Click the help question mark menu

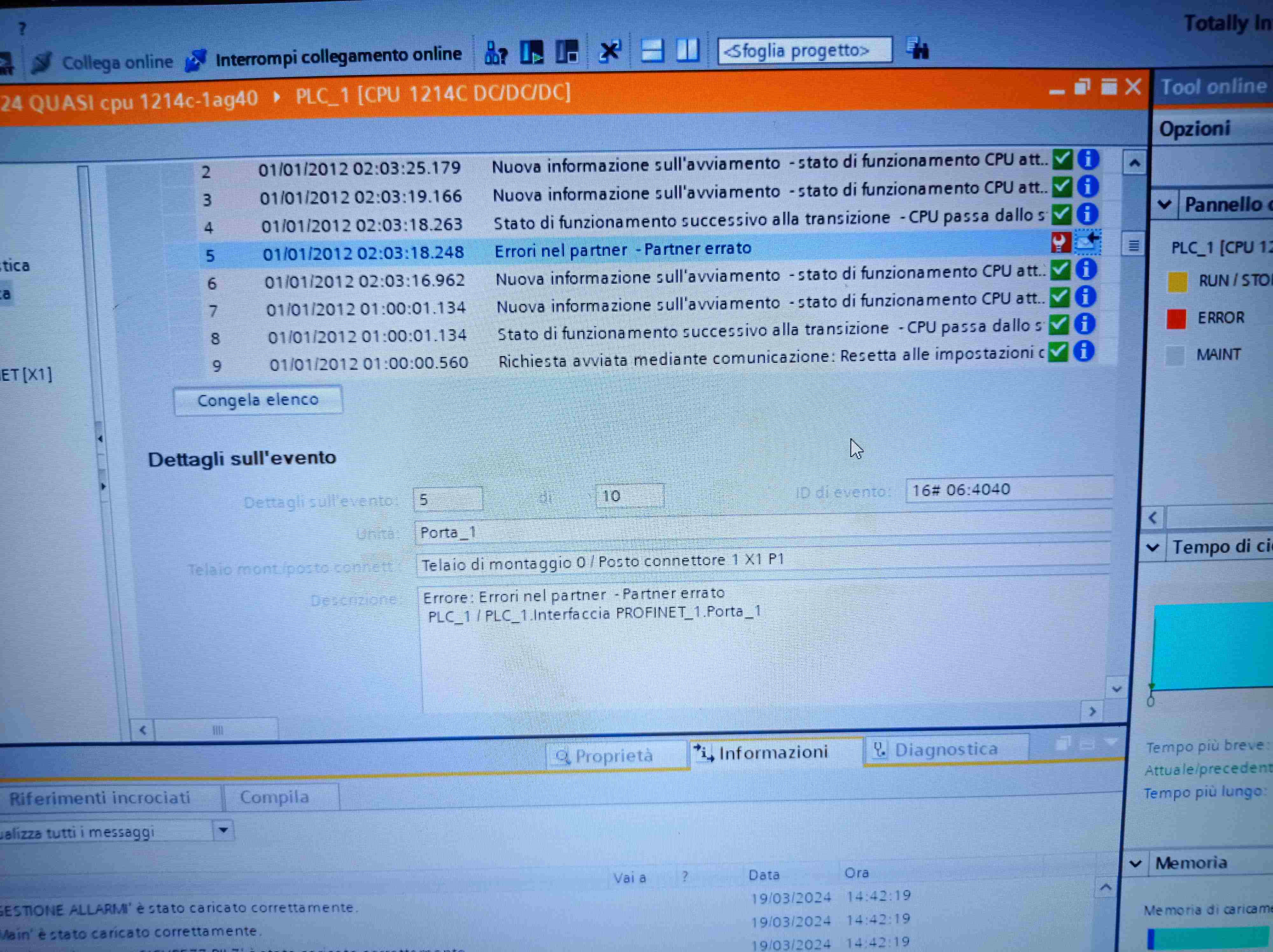coord(22,28)
